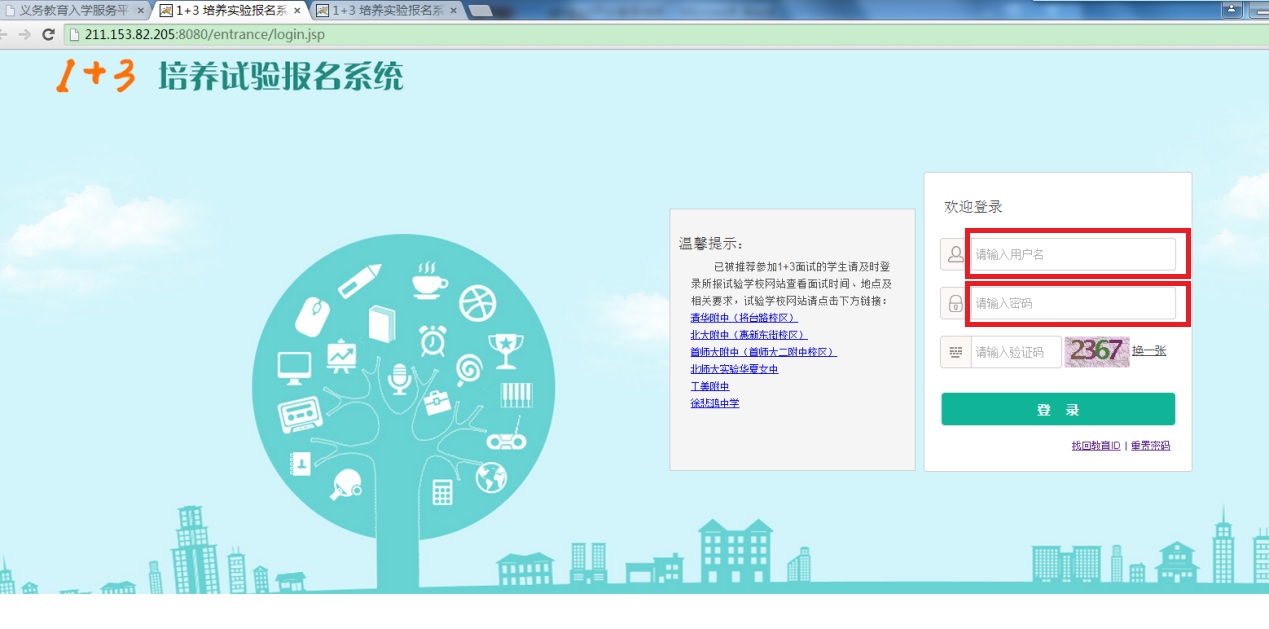Click the 2367 captcha image
The width and height of the screenshot is (1269, 629).
tap(1096, 352)
